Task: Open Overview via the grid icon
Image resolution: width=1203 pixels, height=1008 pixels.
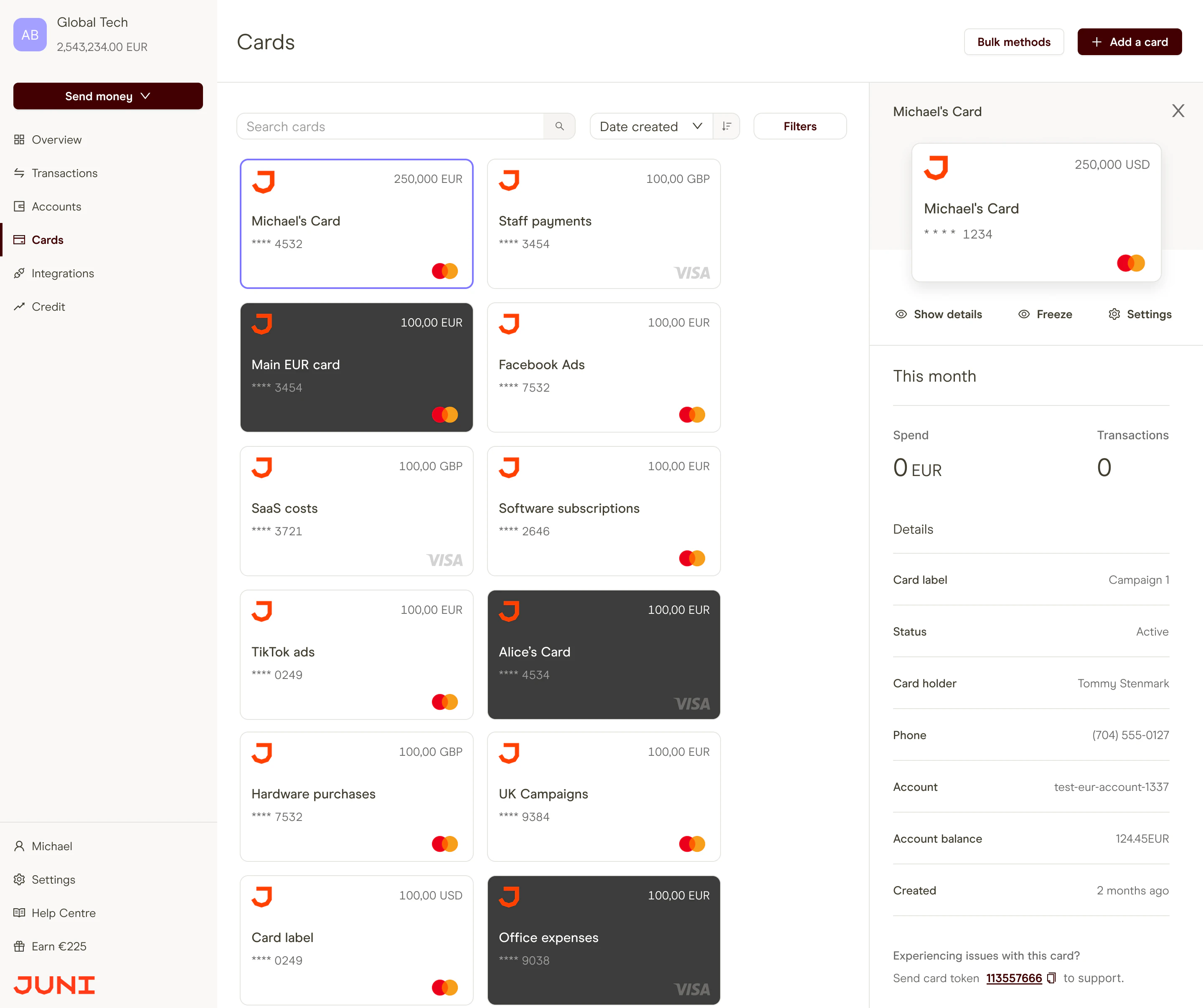Action: pos(20,139)
